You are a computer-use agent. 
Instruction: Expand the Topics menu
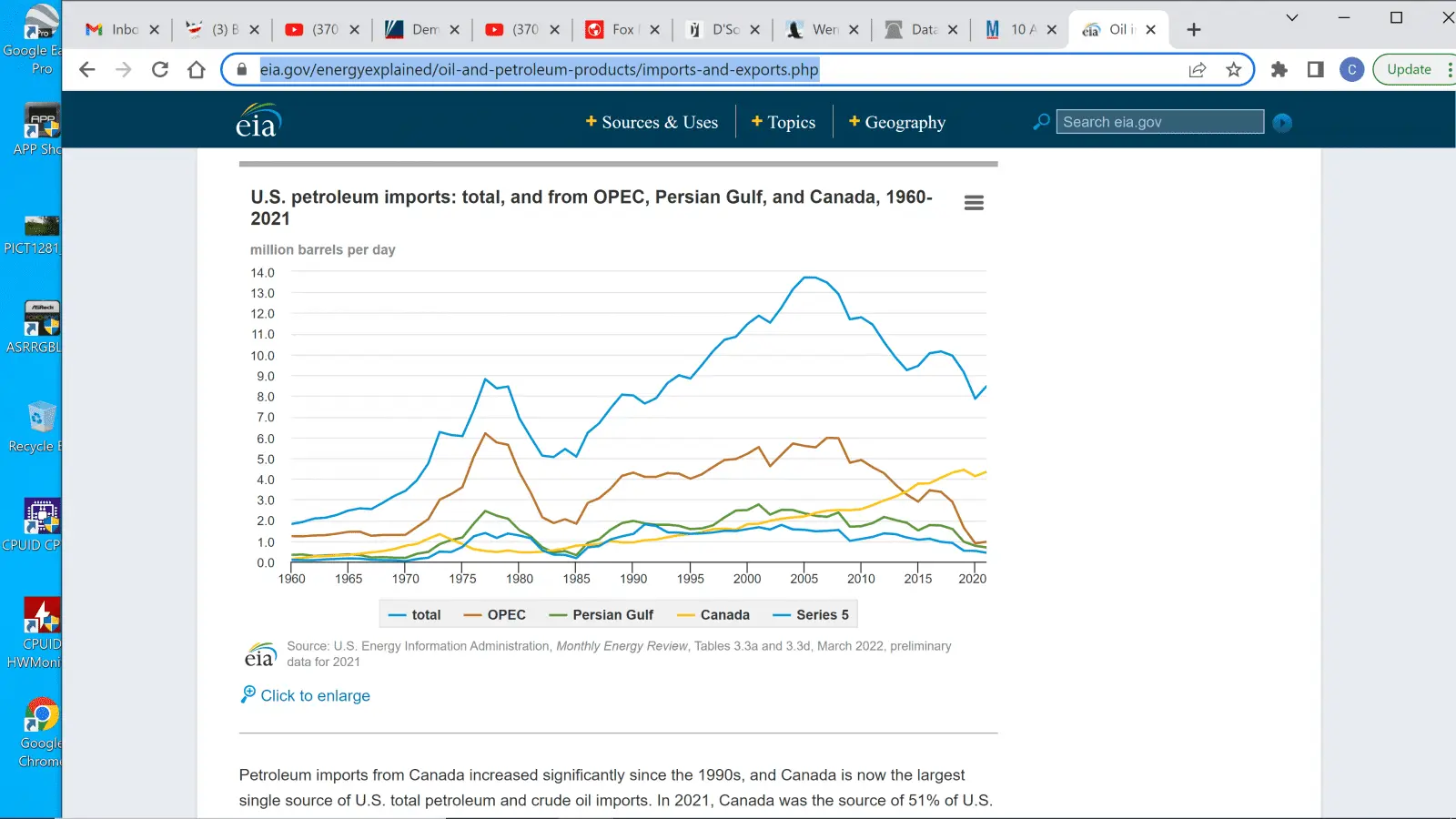click(x=784, y=123)
